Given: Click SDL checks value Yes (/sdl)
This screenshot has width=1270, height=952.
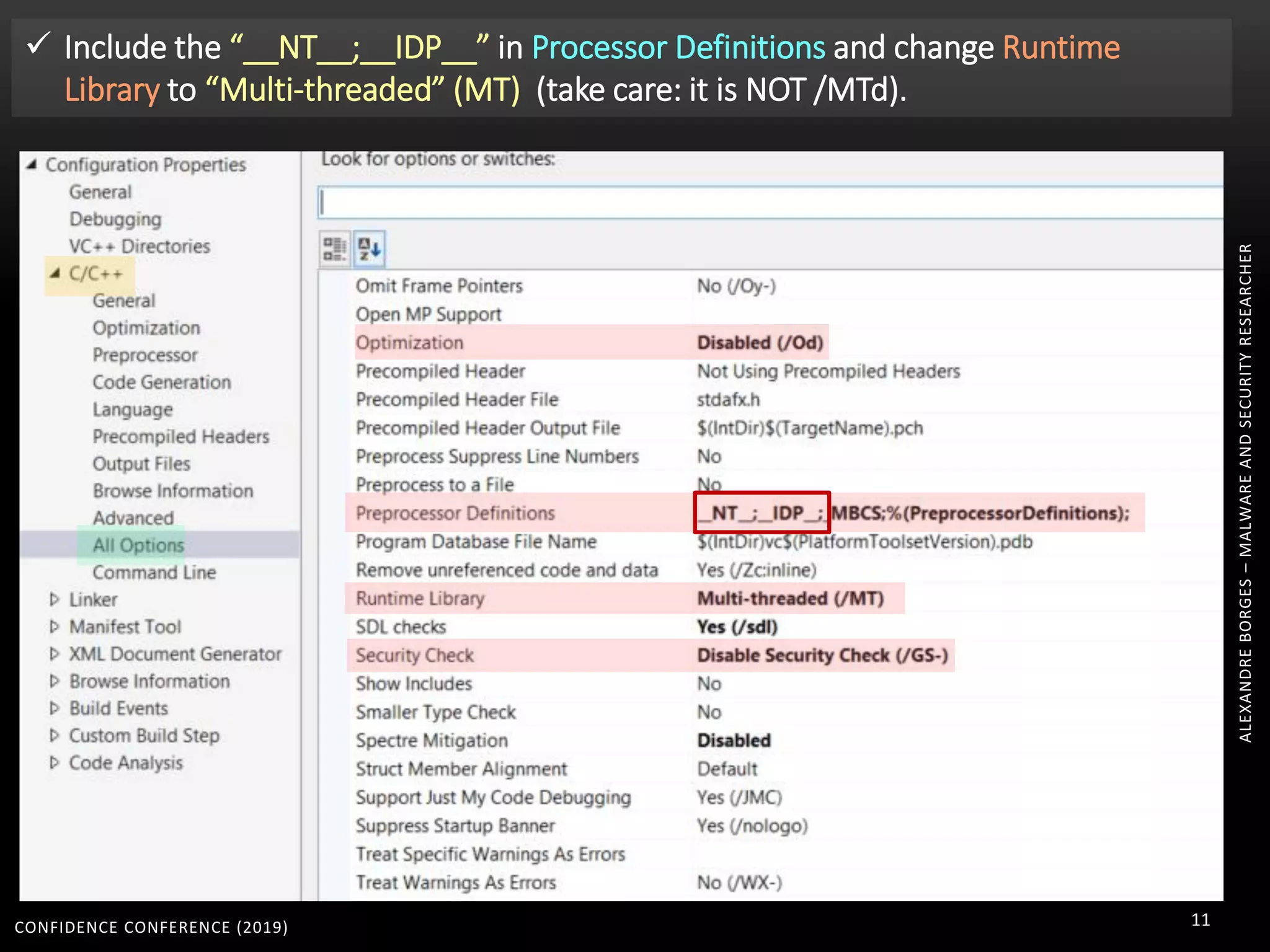Looking at the screenshot, I should click(x=737, y=627).
